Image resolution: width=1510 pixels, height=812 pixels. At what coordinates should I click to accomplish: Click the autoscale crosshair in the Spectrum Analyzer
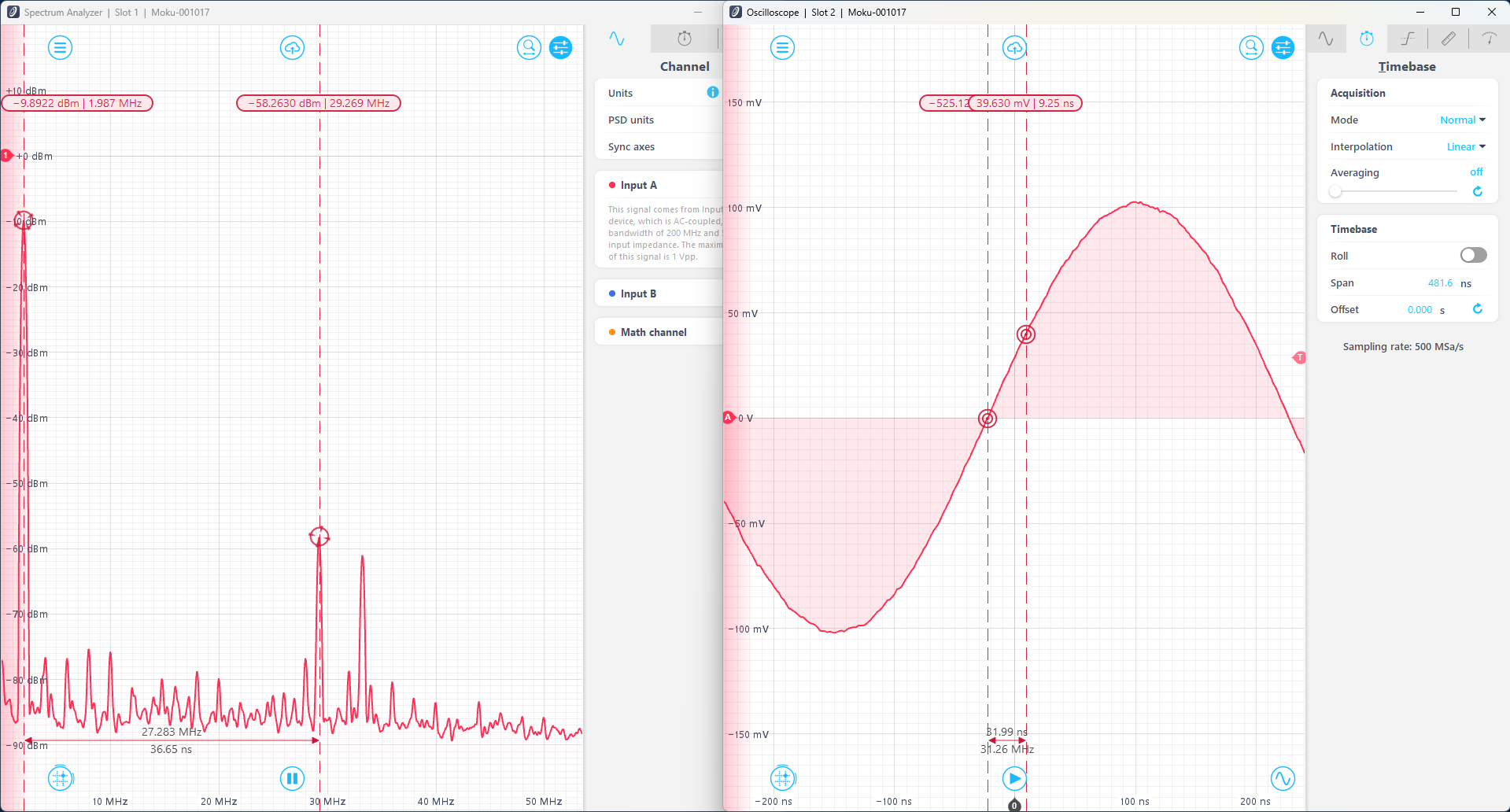60,778
